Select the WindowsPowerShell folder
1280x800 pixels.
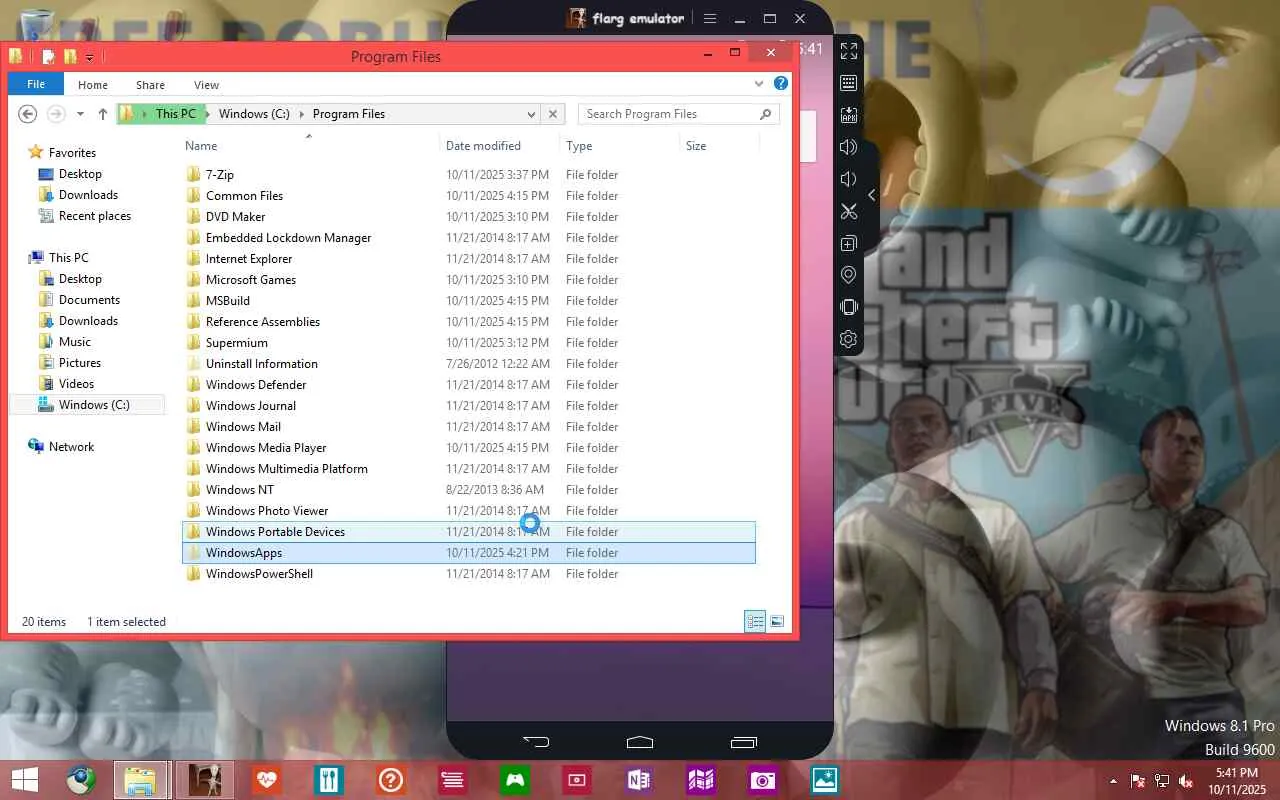click(x=469, y=574)
